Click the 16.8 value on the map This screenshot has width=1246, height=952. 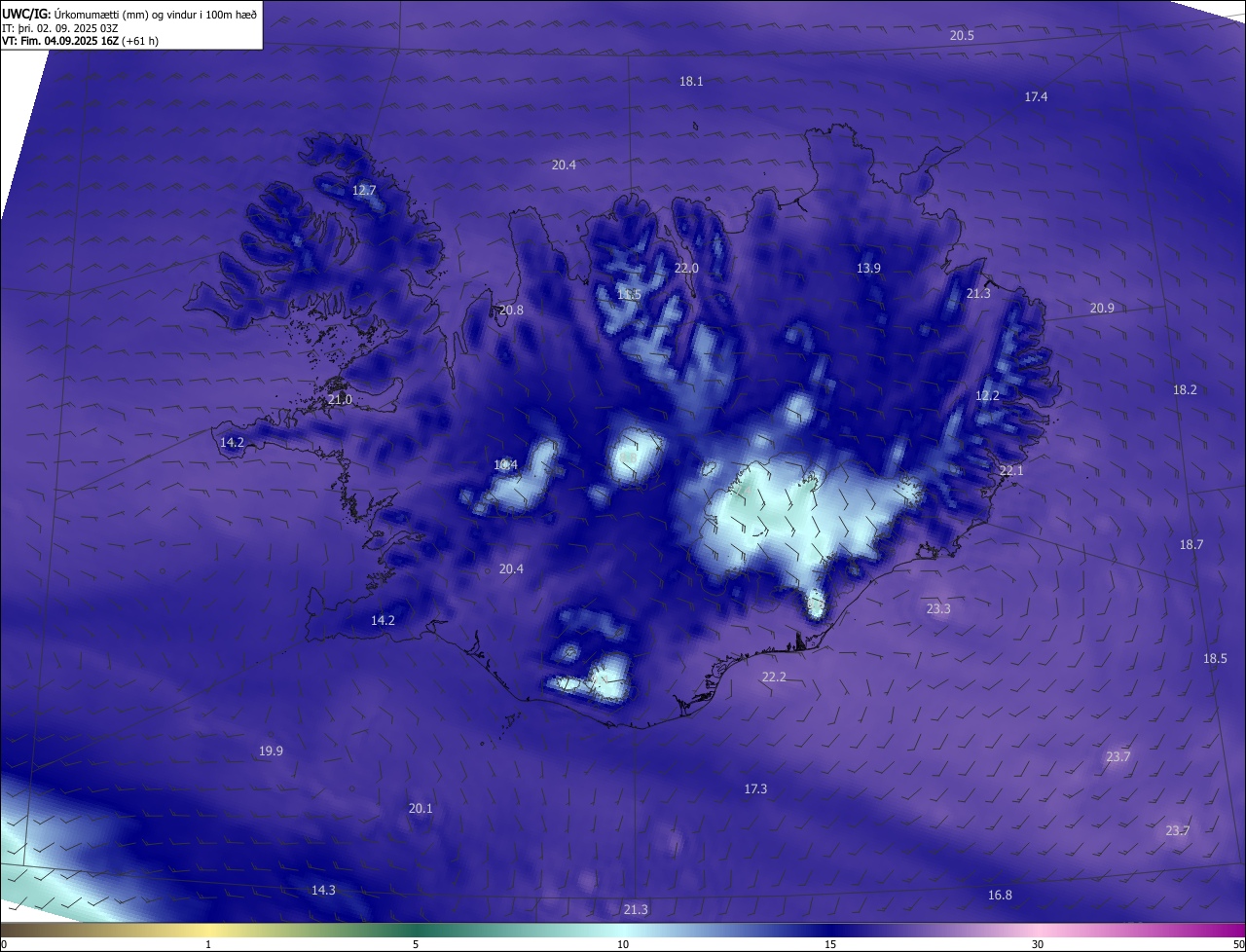click(x=1000, y=895)
